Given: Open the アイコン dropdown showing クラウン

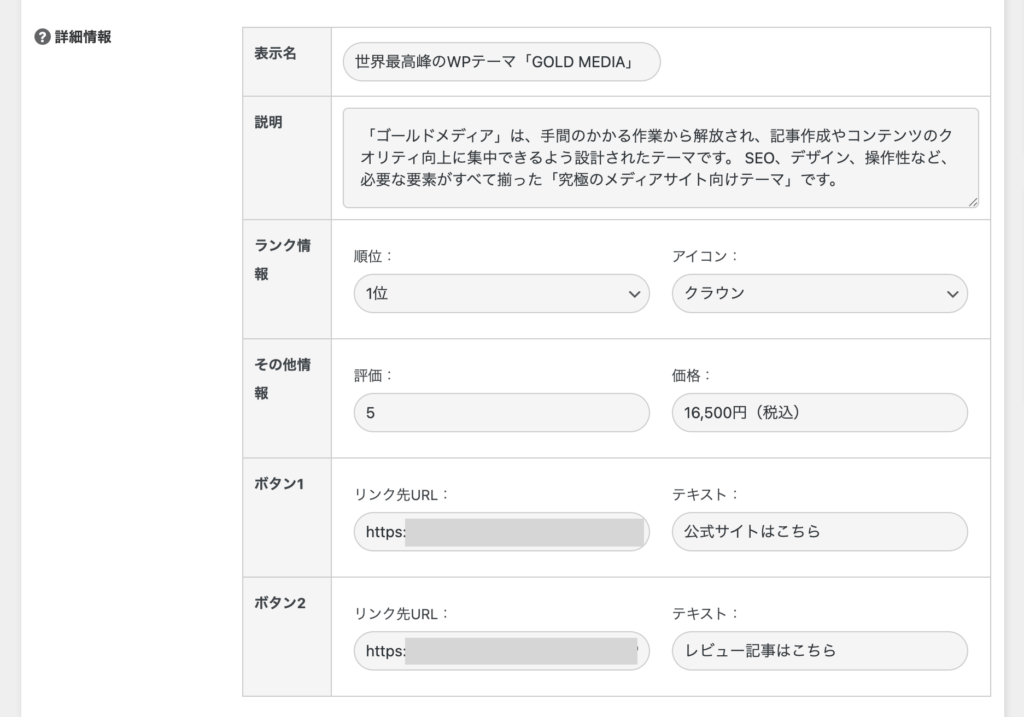Looking at the screenshot, I should coord(820,293).
